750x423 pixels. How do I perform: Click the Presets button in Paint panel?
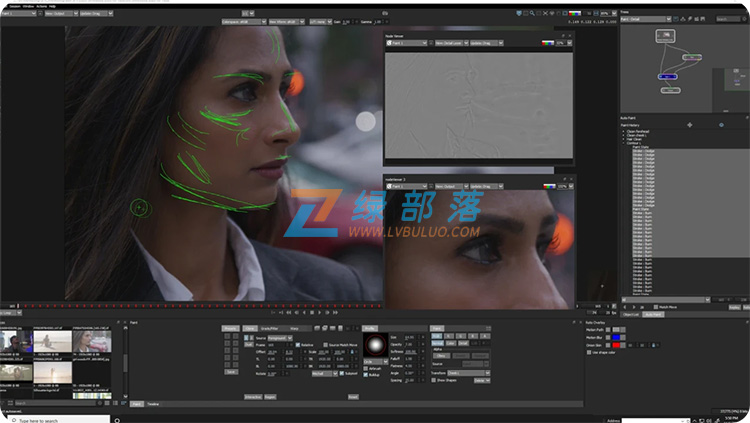pyautogui.click(x=231, y=328)
